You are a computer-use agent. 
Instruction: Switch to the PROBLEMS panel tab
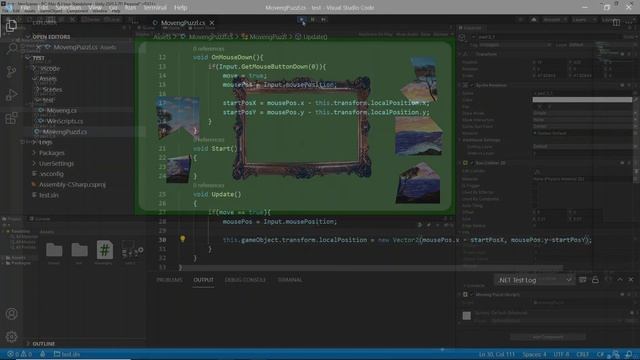click(169, 280)
